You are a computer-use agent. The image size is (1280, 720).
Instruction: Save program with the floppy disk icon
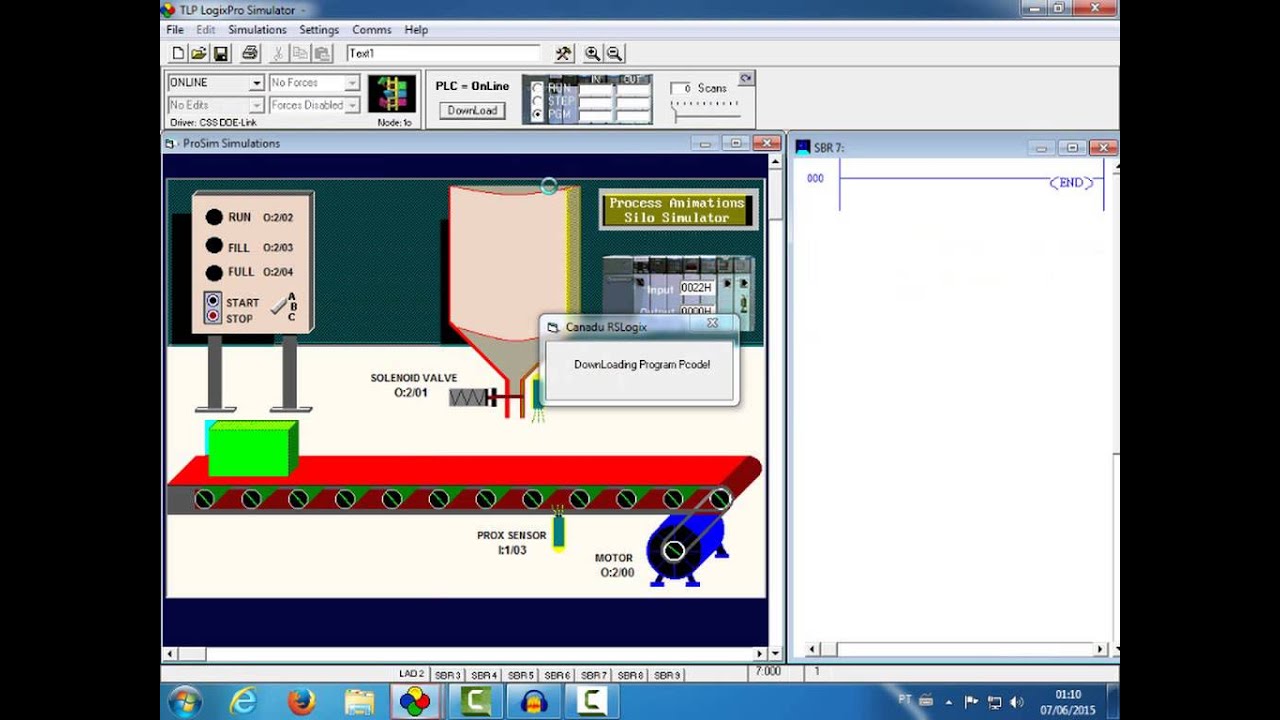point(220,54)
